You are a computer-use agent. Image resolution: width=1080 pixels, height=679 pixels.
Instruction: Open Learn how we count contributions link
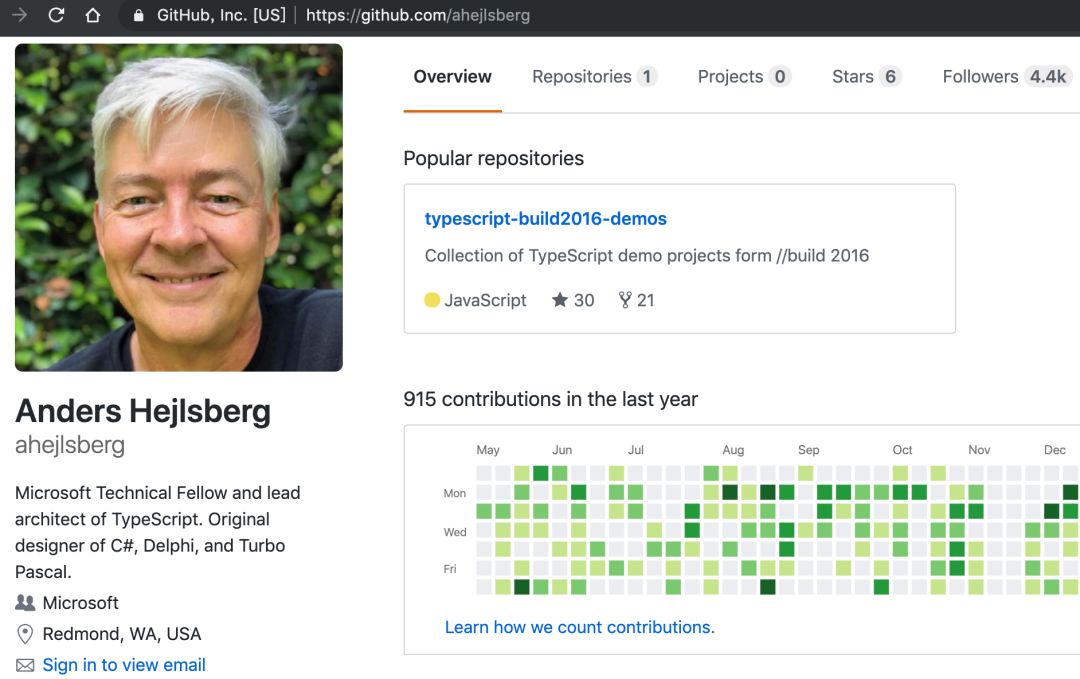coord(580,627)
